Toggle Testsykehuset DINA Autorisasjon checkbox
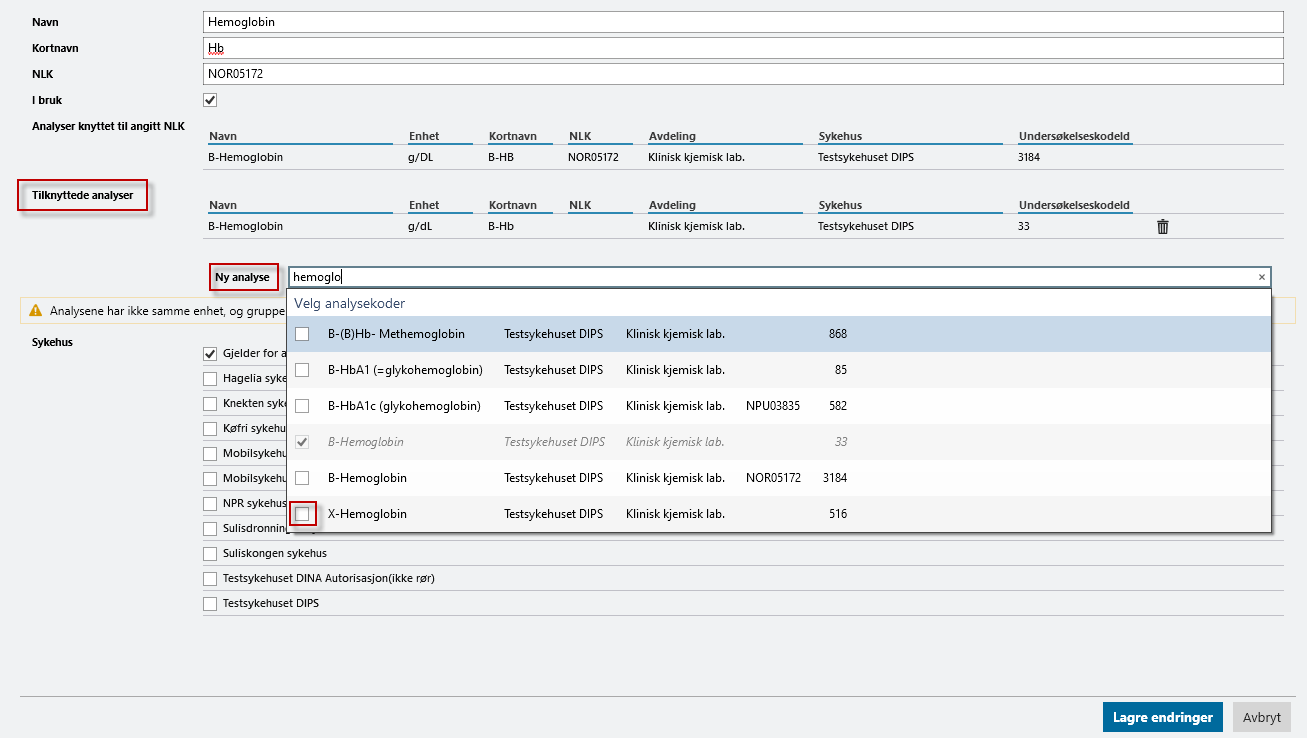 click(210, 579)
